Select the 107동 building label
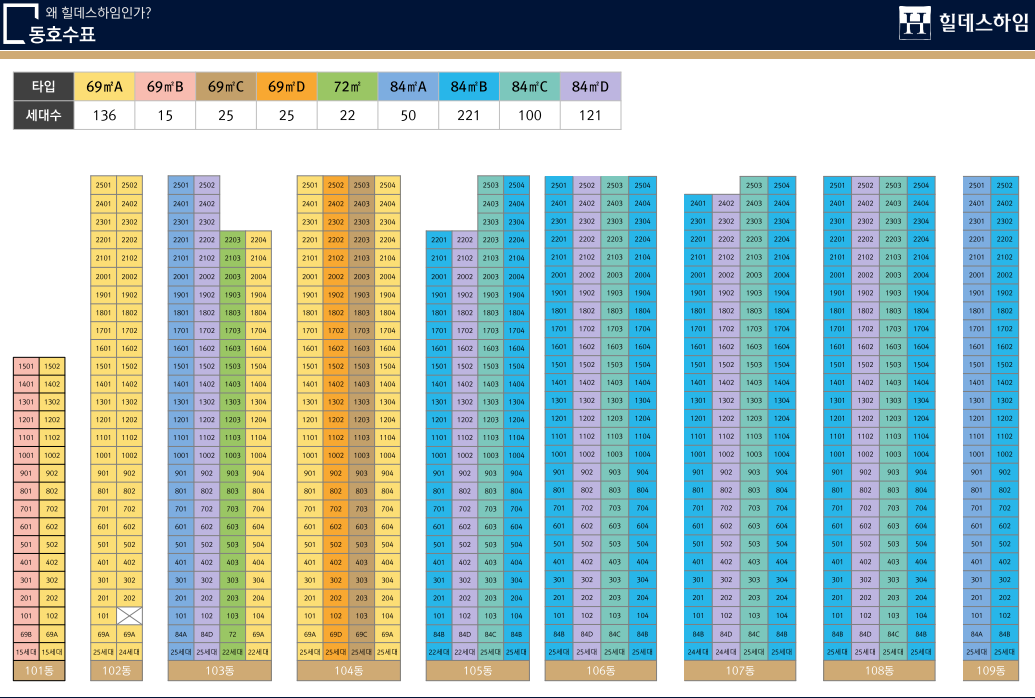The width and height of the screenshot is (1035, 698). (740, 671)
